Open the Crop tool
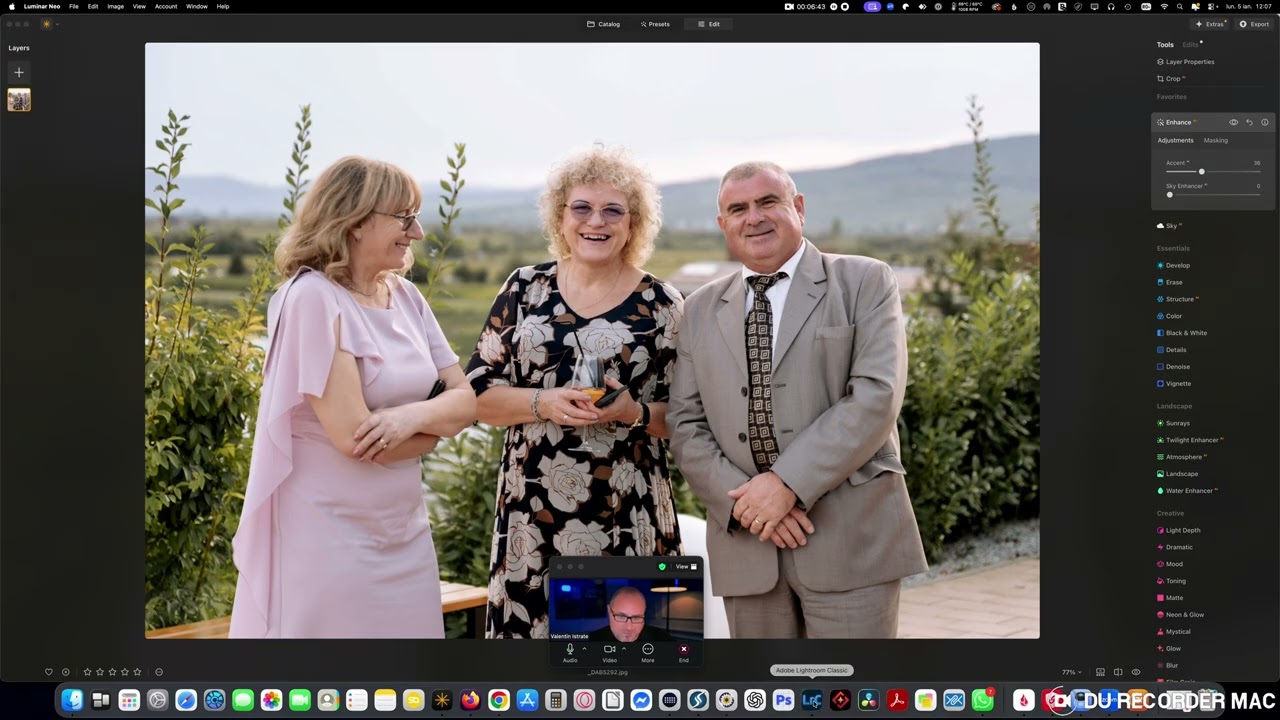This screenshot has width=1280, height=720. click(1172, 79)
